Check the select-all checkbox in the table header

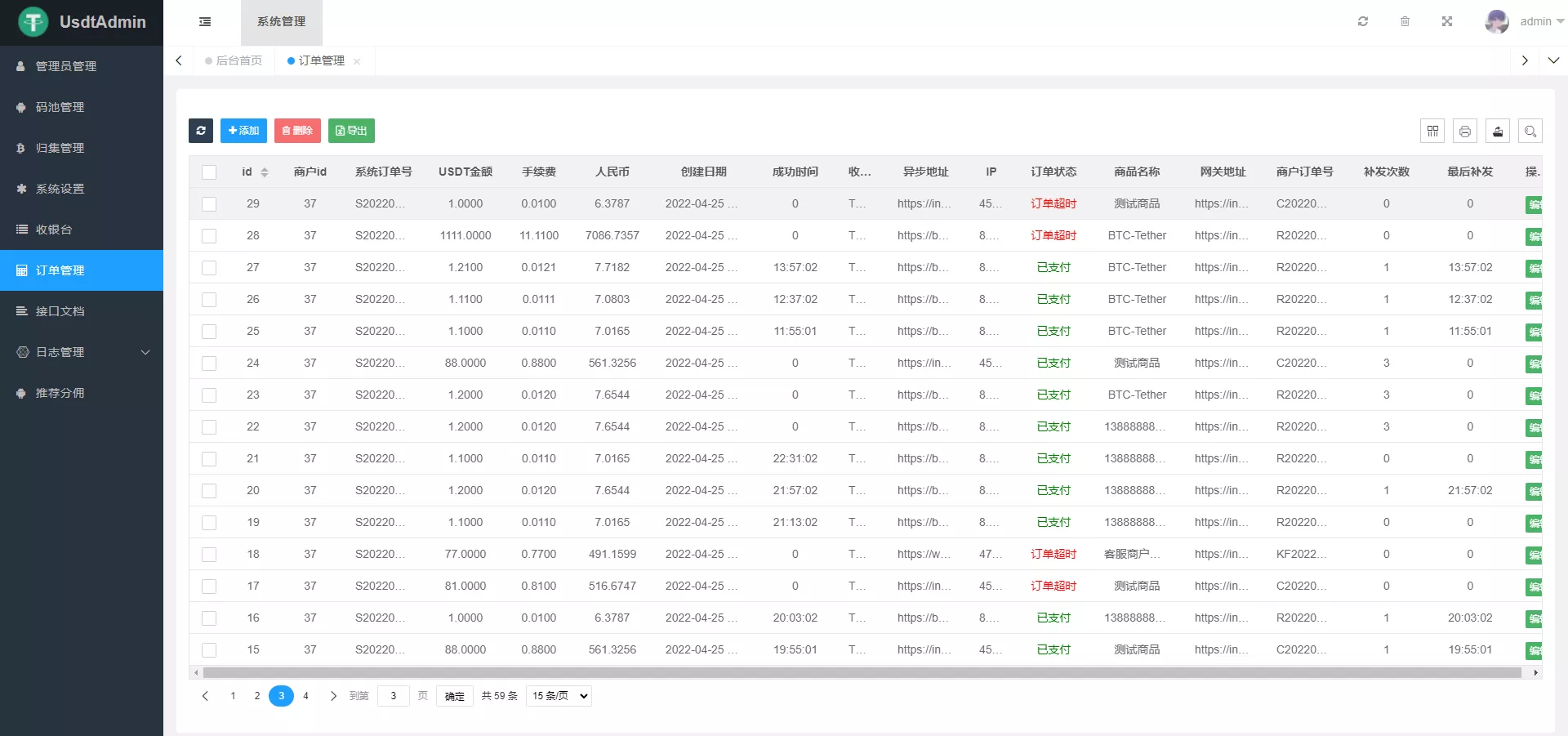click(x=209, y=172)
